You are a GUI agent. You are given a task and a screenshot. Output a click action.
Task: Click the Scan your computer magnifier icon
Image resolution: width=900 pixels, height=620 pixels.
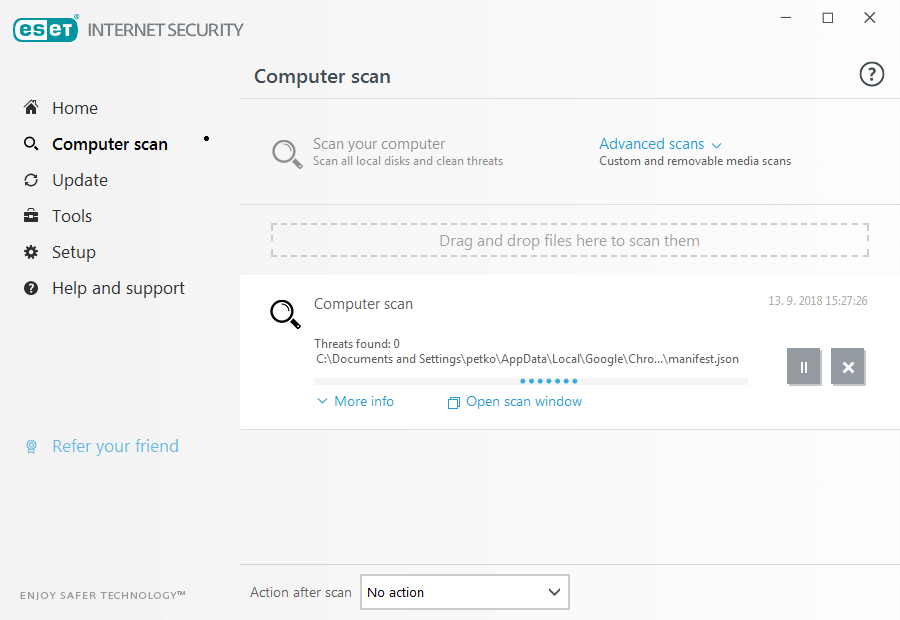coord(286,154)
